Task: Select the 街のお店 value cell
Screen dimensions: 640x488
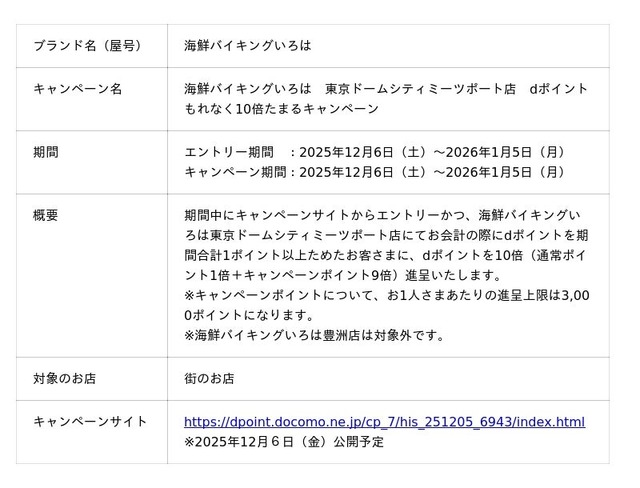Action: coord(209,379)
